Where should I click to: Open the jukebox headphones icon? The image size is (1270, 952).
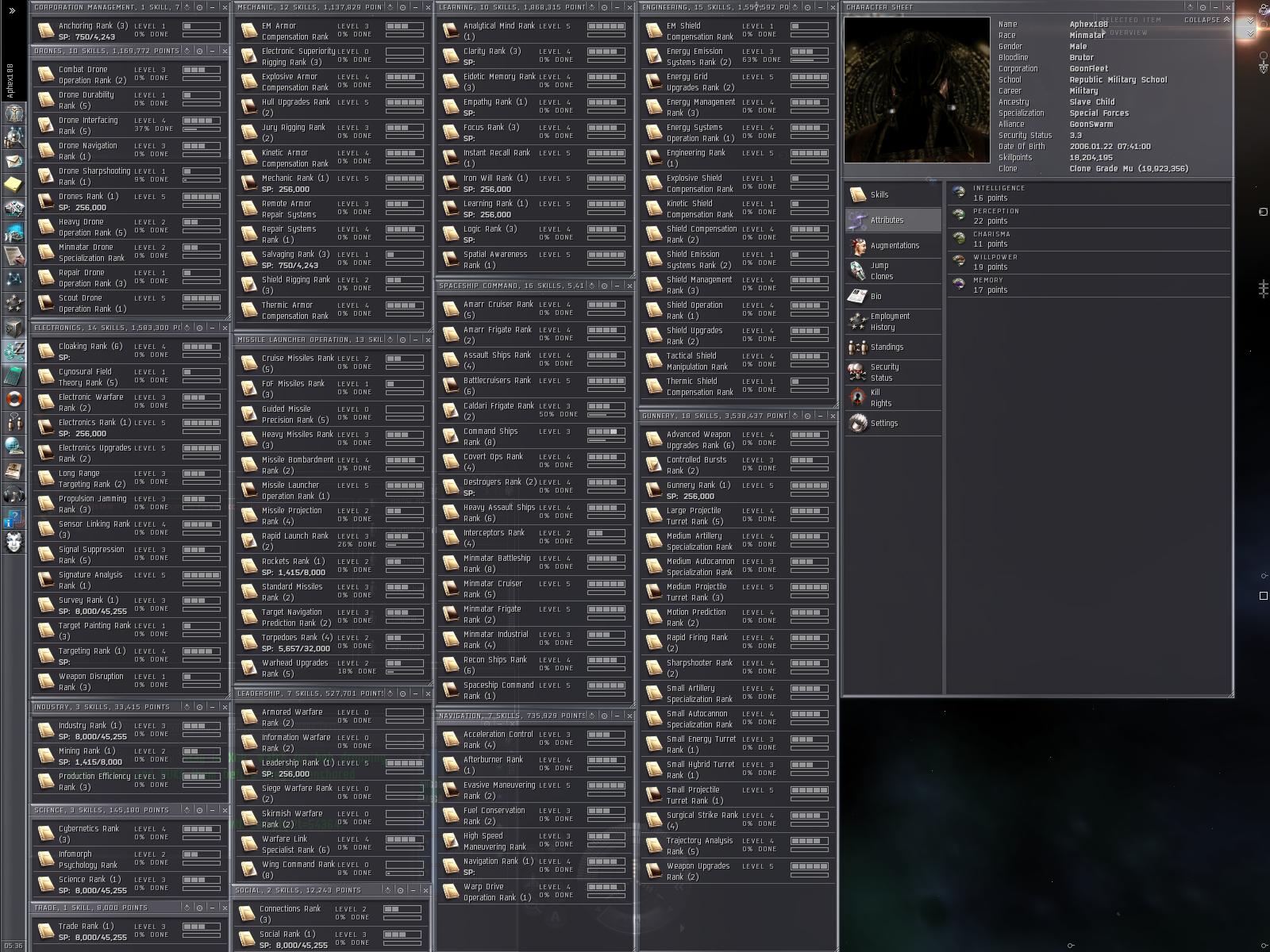pos(14,494)
